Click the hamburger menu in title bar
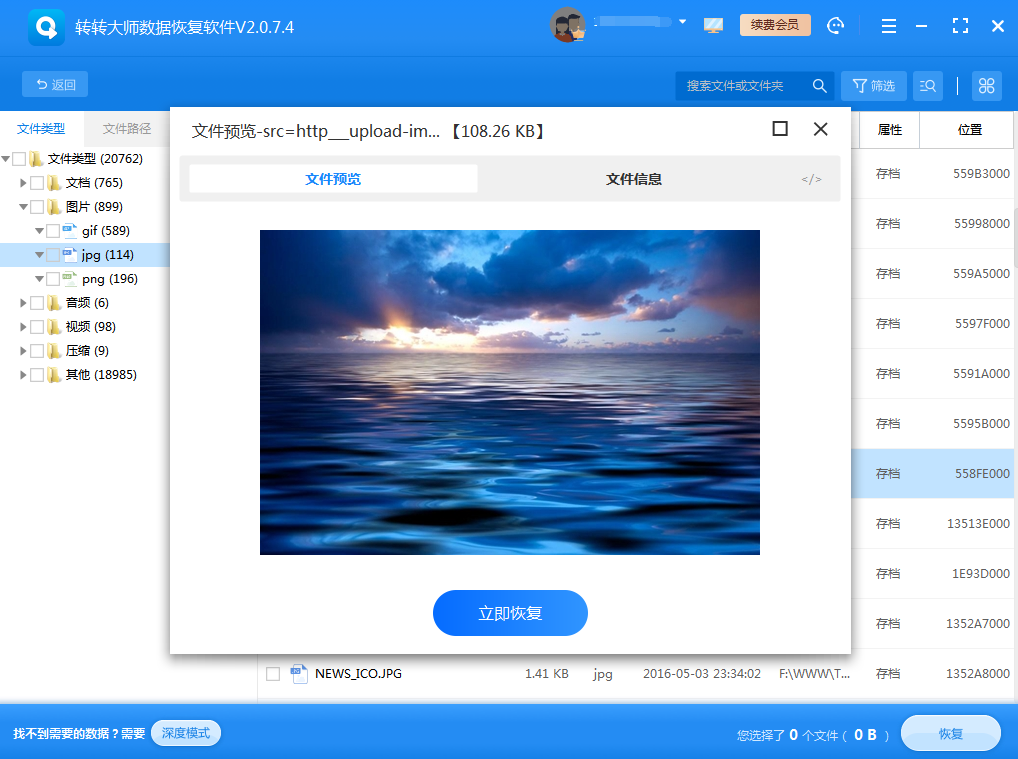The width and height of the screenshot is (1018, 759). point(888,26)
